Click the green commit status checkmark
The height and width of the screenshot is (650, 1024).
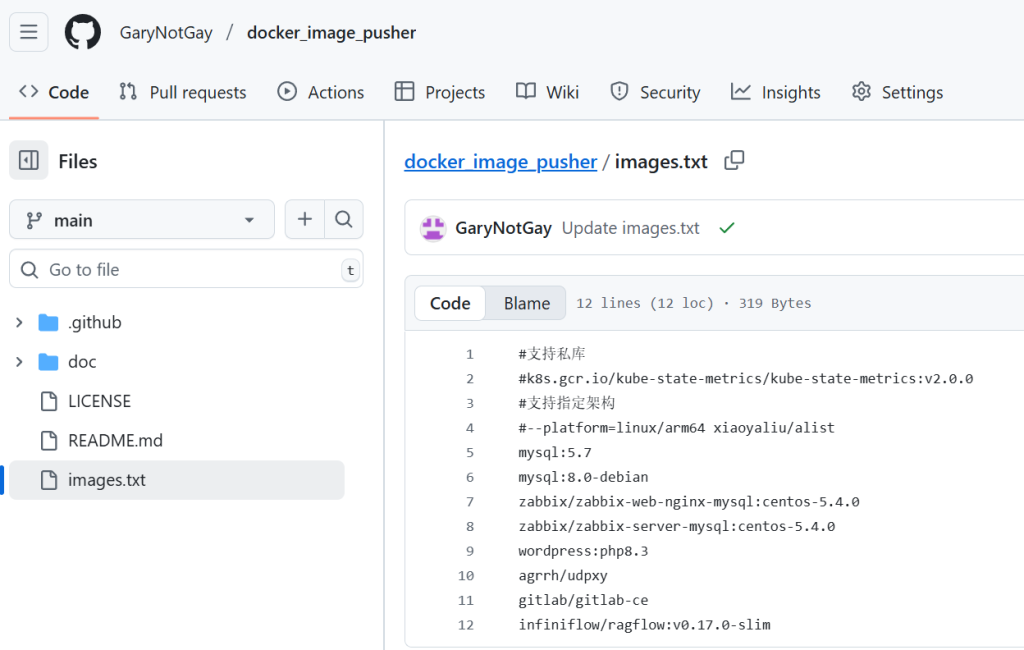click(x=727, y=228)
